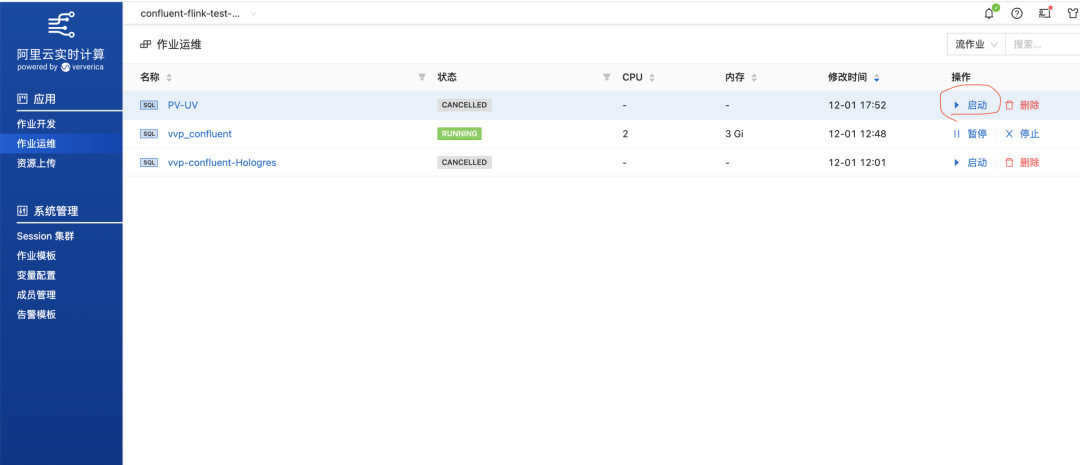The width and height of the screenshot is (1080, 465).
Task: Select 作业运维 in the sidebar
Action: 37,143
